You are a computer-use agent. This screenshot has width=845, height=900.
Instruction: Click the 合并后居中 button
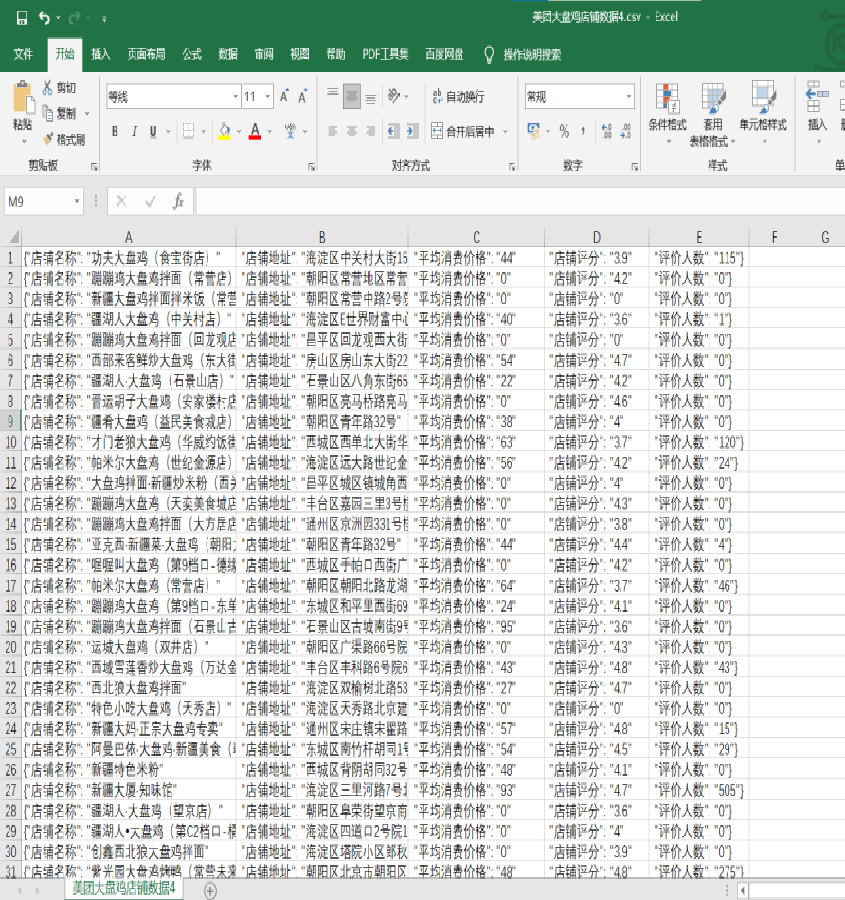[x=463, y=131]
